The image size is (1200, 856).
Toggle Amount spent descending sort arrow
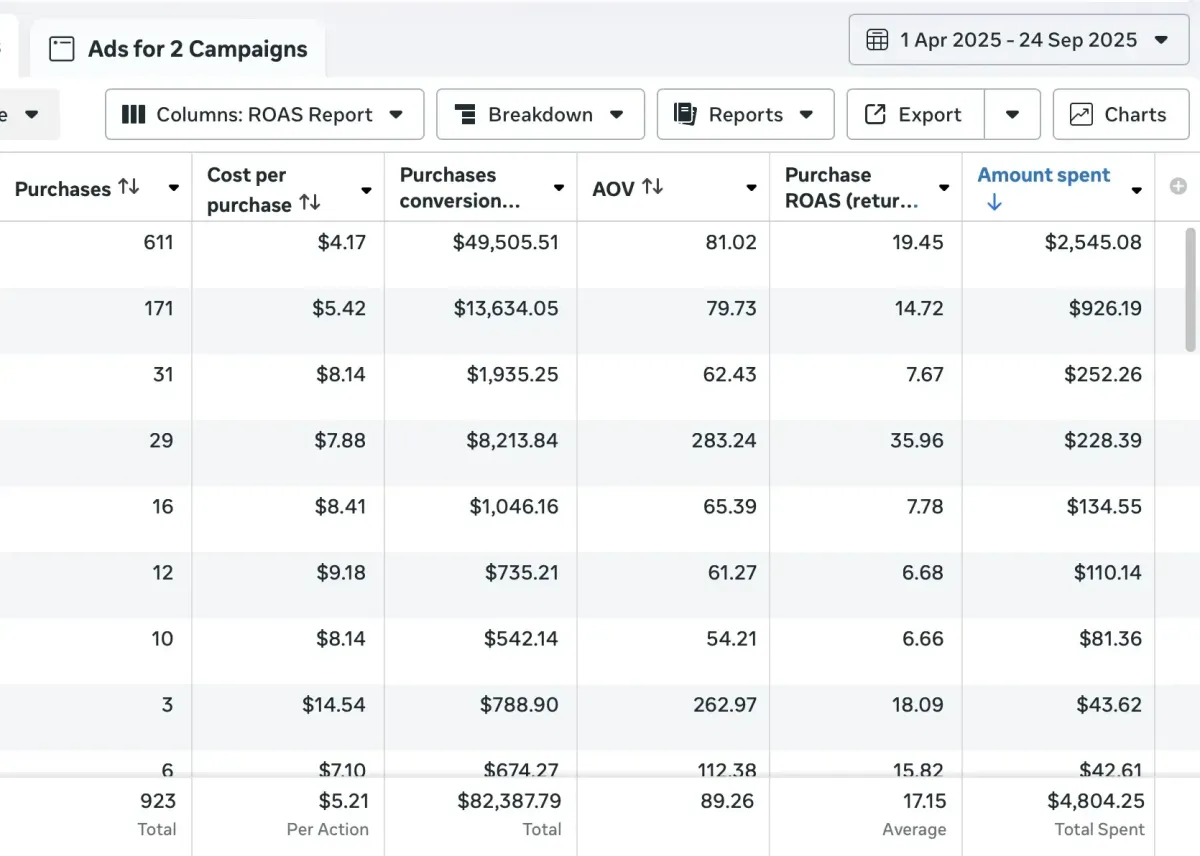tap(994, 203)
